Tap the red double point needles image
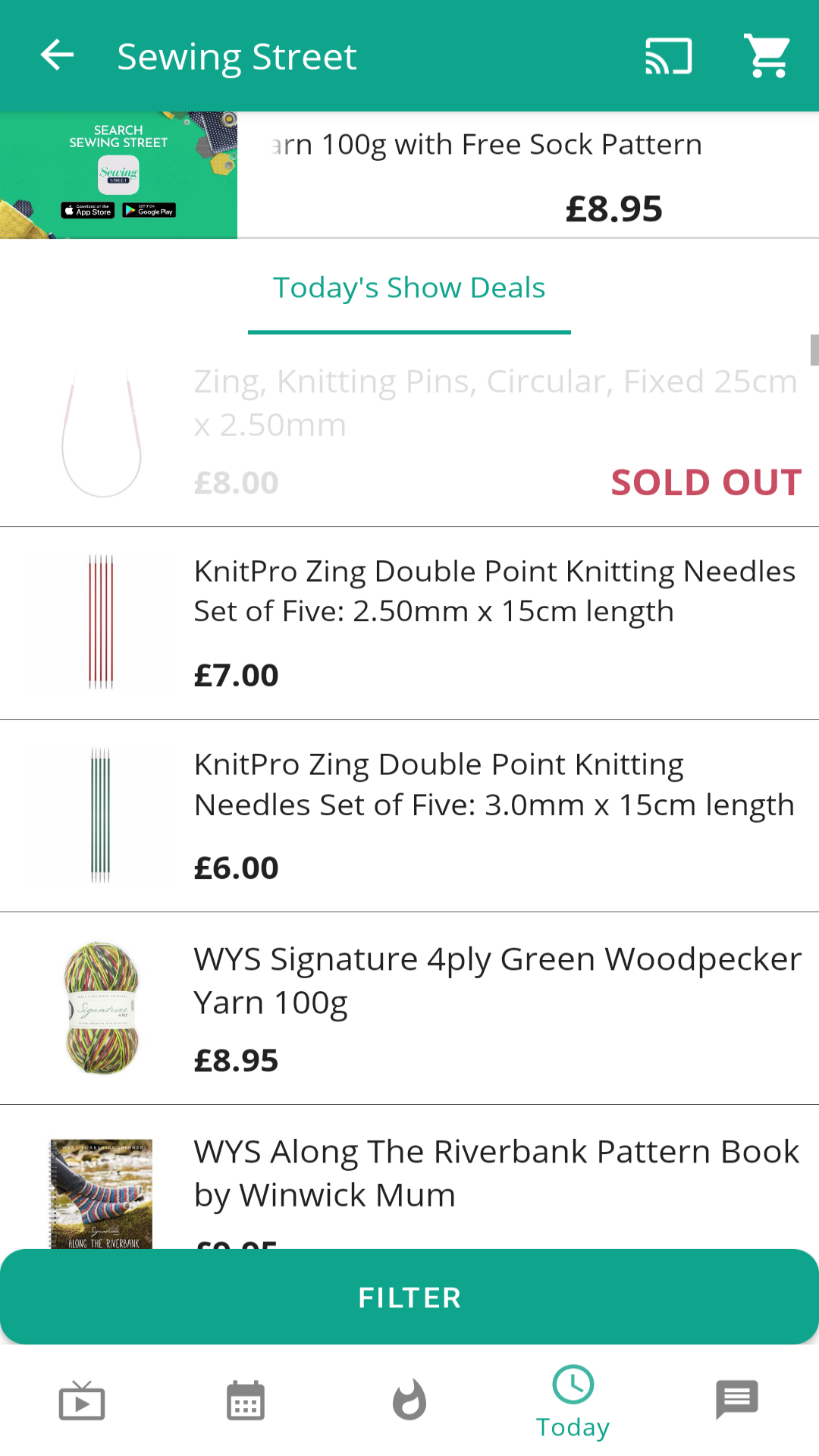Viewport: 819px width, 1456px height. click(x=101, y=622)
